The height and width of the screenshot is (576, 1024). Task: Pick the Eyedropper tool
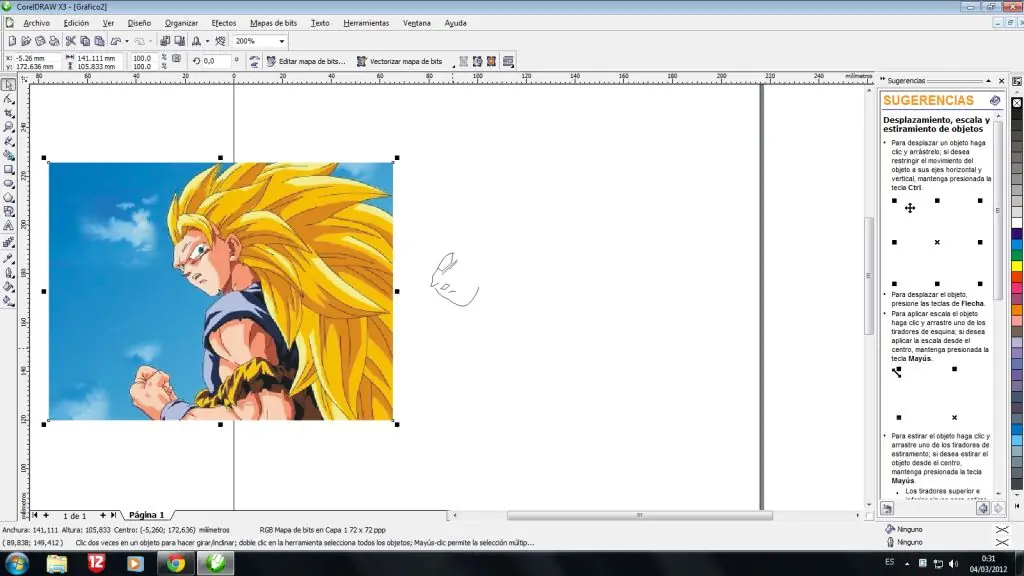pos(9,258)
